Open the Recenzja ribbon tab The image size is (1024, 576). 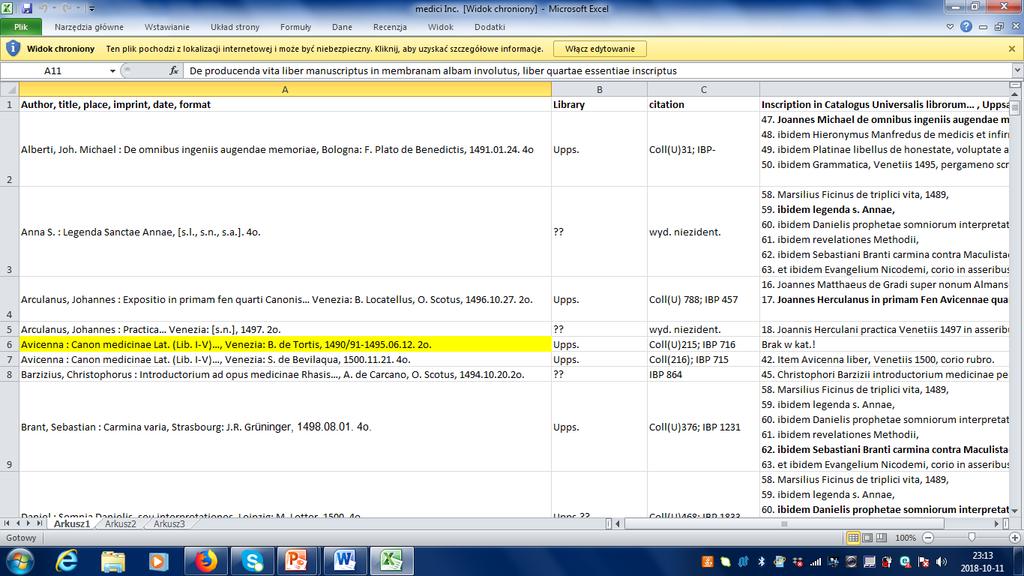pyautogui.click(x=390, y=27)
